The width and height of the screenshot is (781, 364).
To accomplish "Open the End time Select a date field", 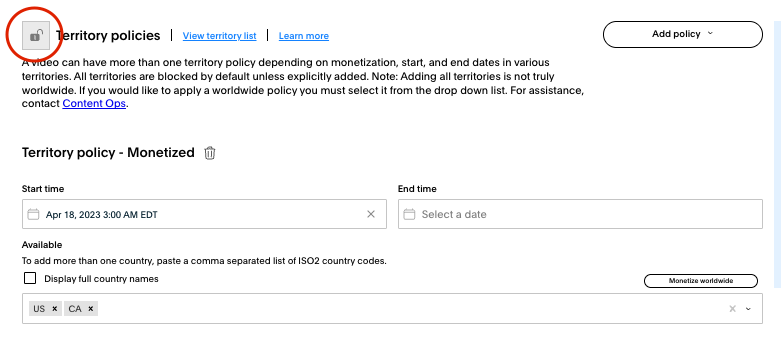I will pyautogui.click(x=580, y=214).
